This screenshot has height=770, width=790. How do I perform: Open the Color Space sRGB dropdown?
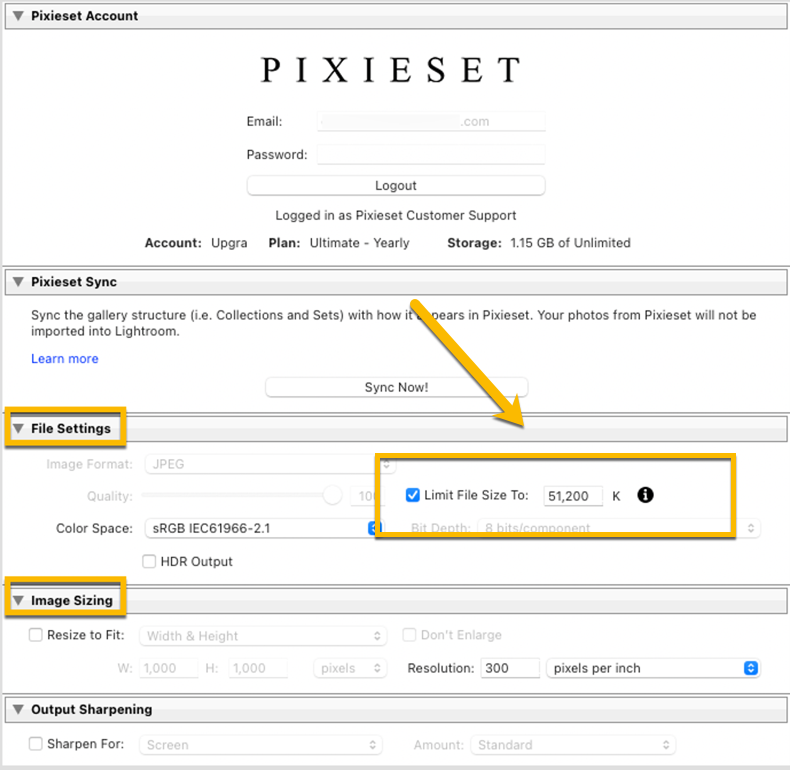pyautogui.click(x=263, y=528)
